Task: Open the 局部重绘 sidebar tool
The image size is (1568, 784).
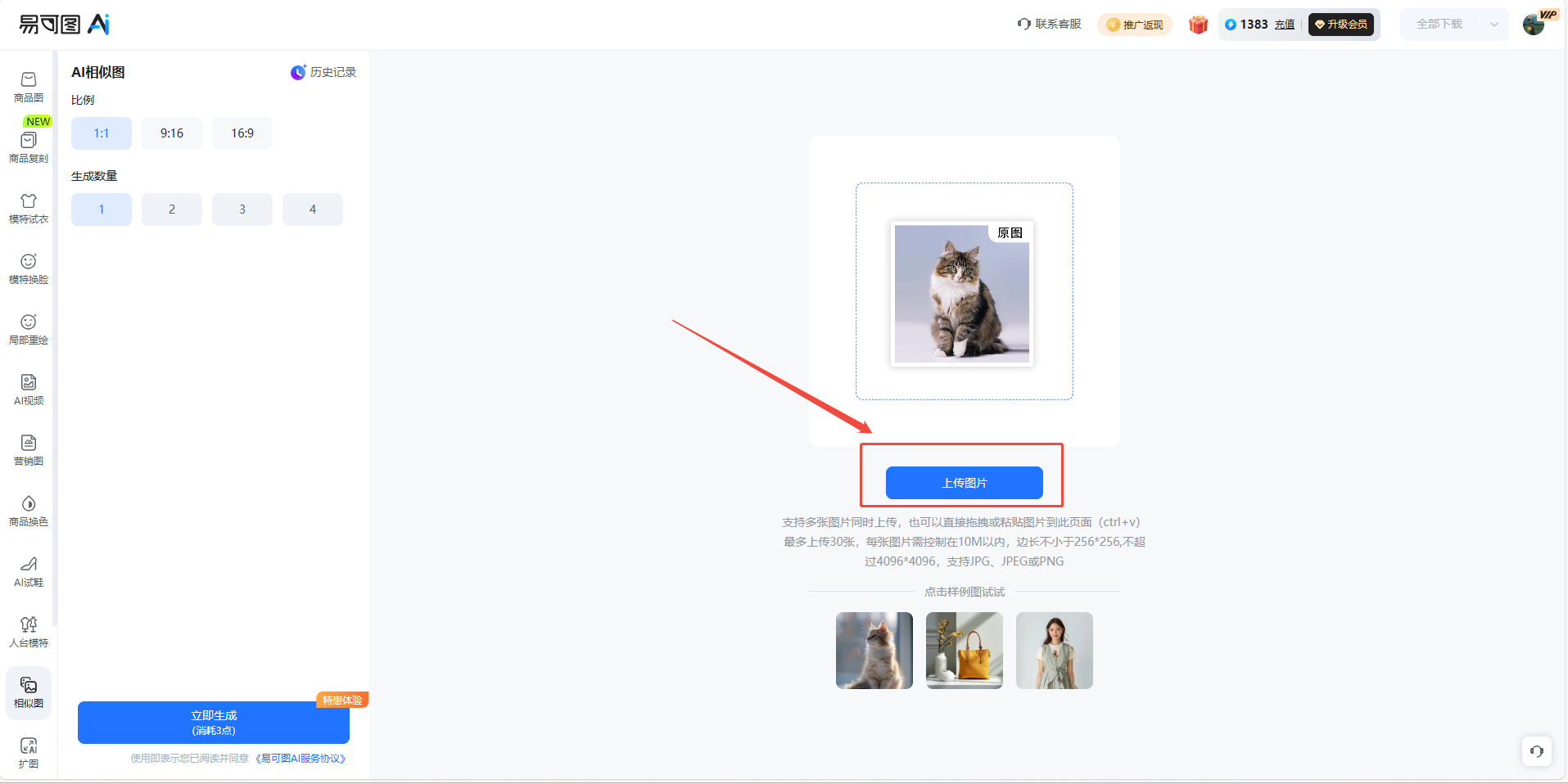Action: pos(29,329)
